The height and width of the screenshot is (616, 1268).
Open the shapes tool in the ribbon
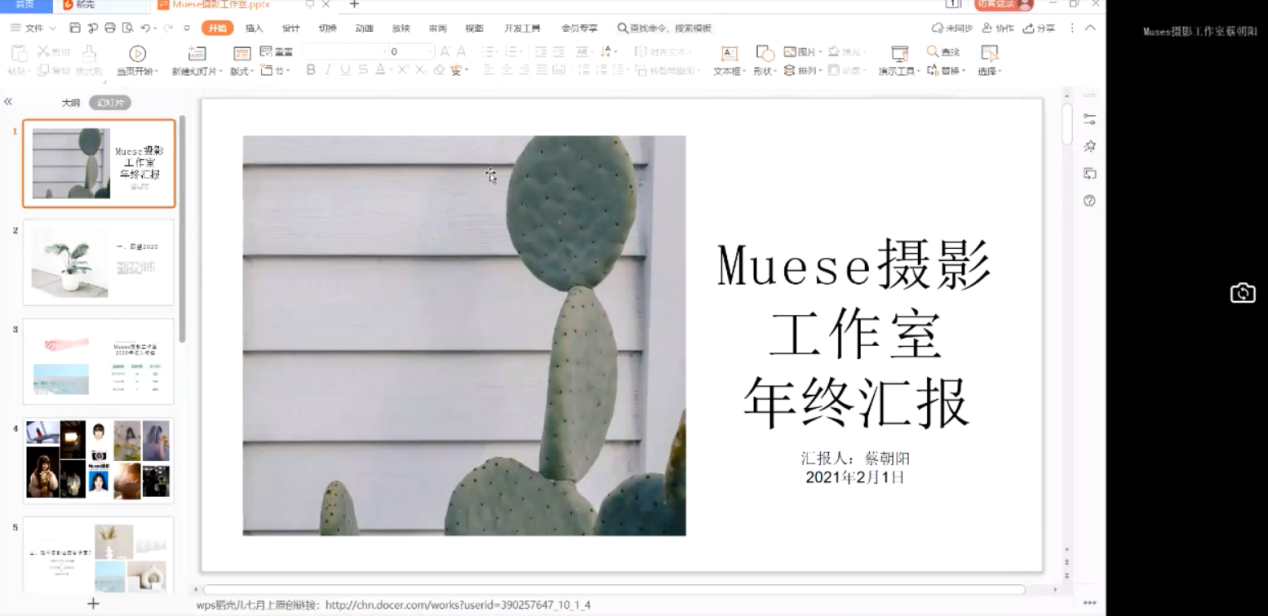765,53
